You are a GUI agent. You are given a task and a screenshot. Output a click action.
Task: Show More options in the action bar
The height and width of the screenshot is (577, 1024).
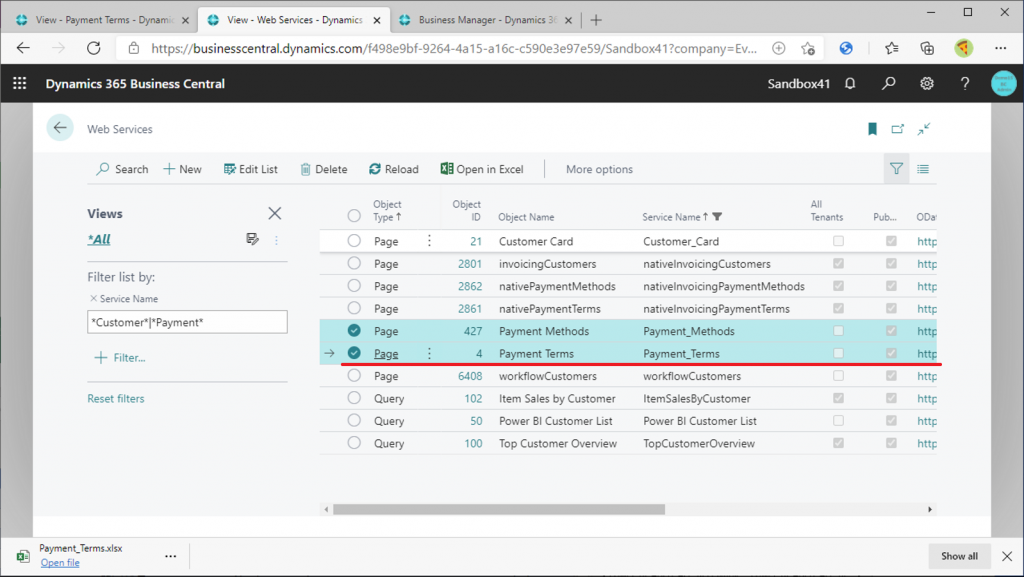[x=599, y=169]
